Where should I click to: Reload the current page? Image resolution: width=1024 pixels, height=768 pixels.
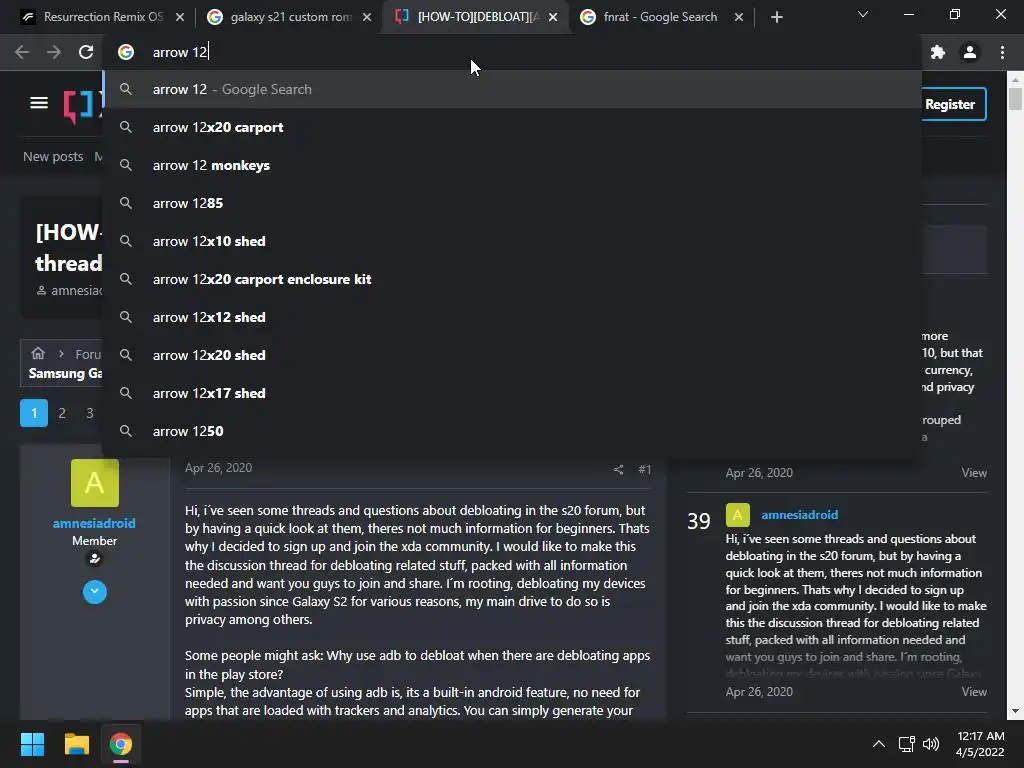[86, 52]
